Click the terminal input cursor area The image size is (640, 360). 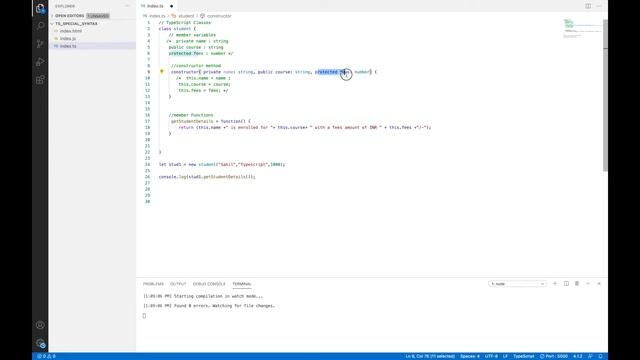[144, 316]
